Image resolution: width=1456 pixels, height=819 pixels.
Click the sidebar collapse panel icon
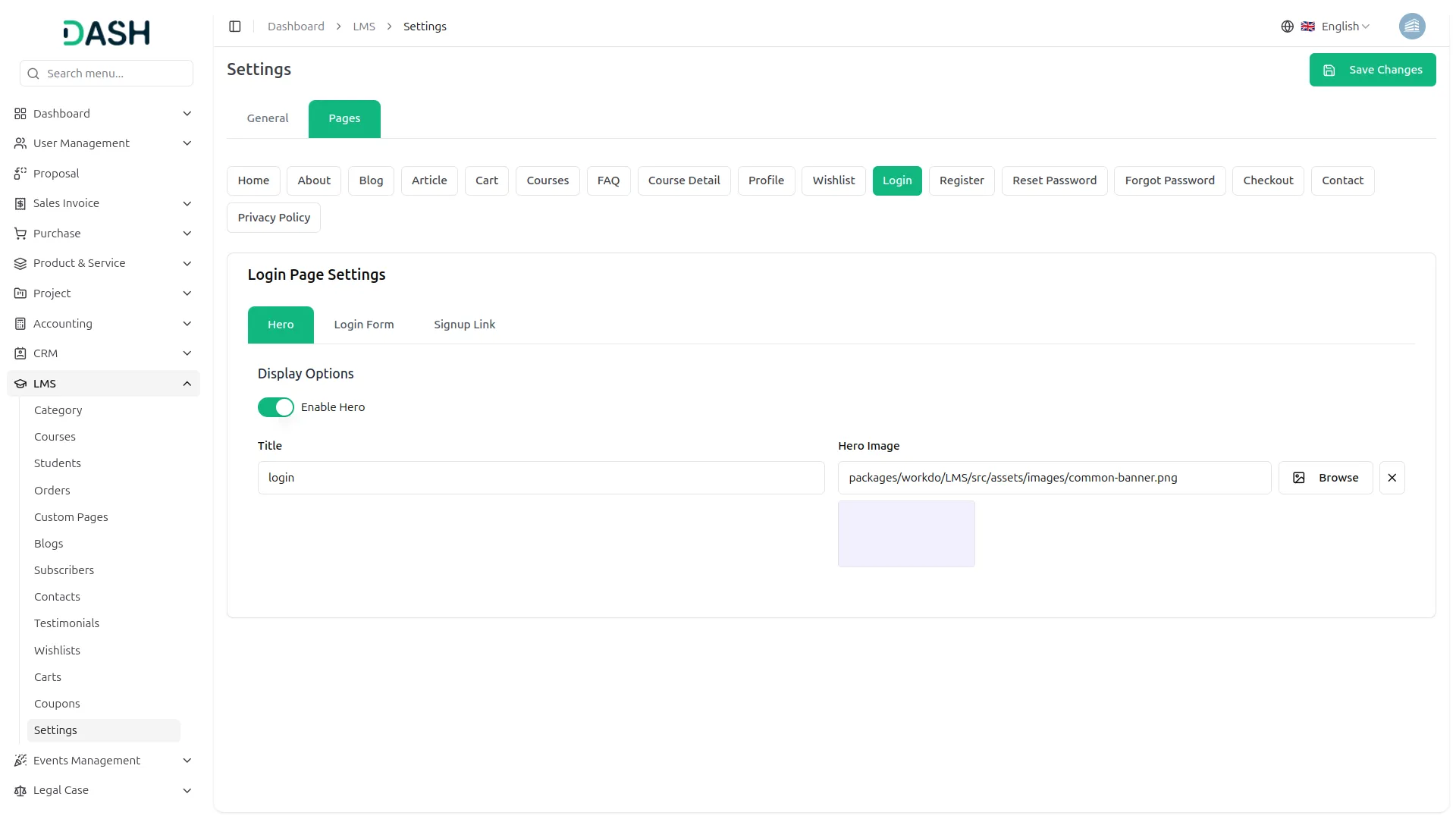(235, 27)
